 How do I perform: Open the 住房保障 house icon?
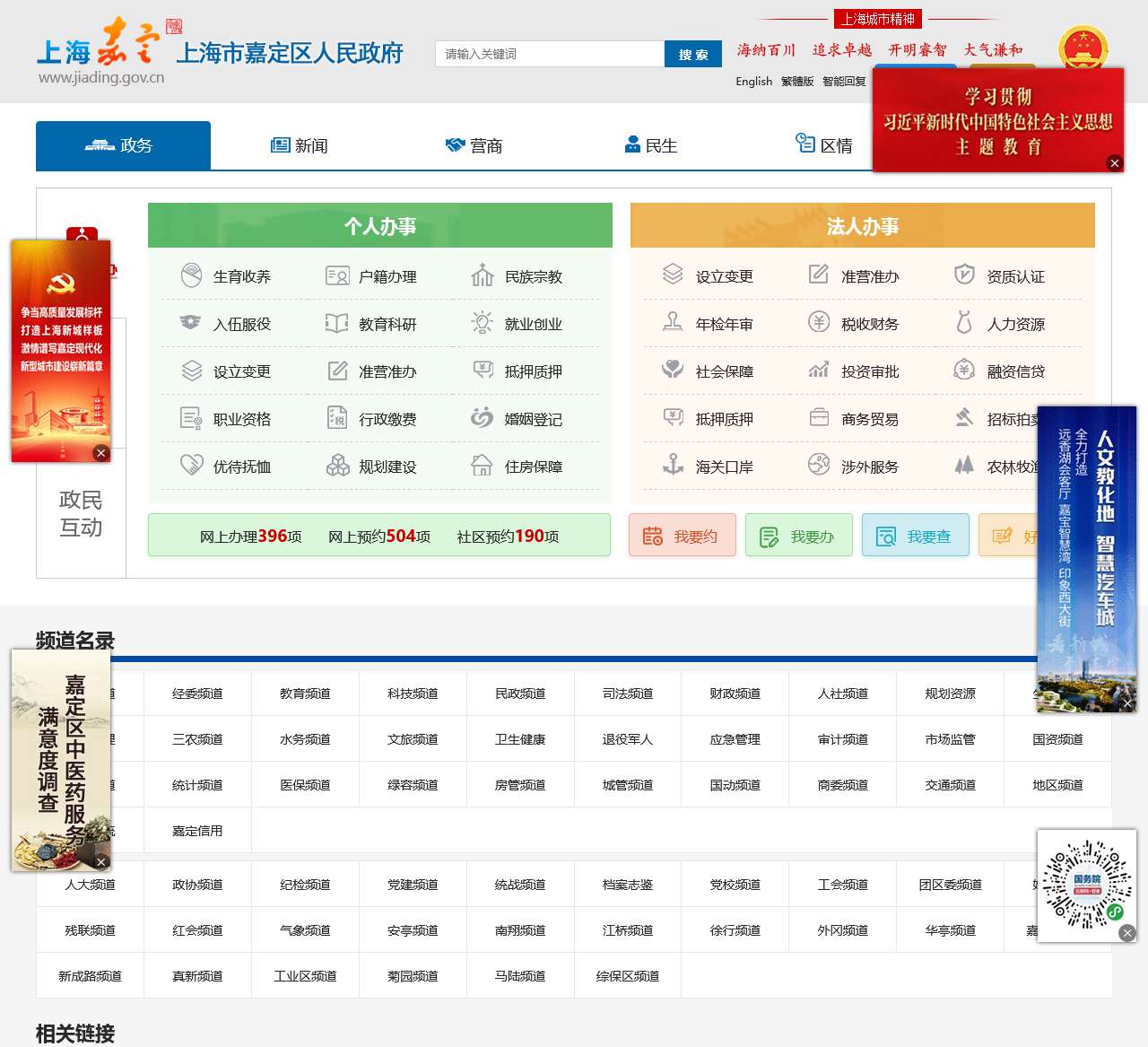coord(483,466)
